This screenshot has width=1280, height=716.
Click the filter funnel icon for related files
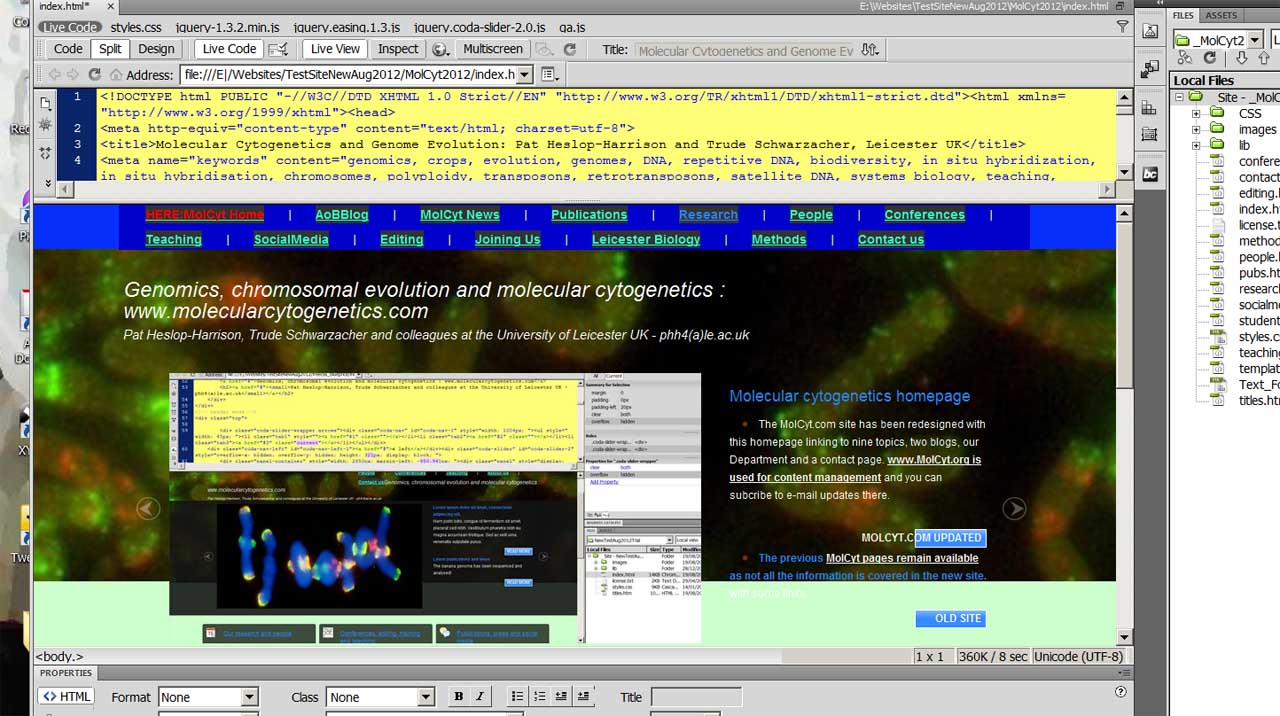click(1122, 27)
